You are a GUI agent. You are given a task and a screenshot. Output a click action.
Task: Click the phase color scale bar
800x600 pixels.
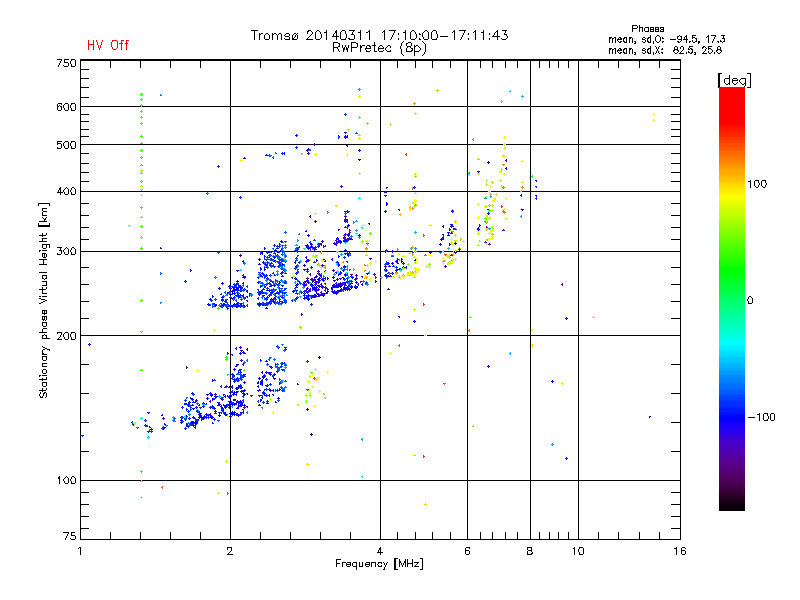click(732, 299)
